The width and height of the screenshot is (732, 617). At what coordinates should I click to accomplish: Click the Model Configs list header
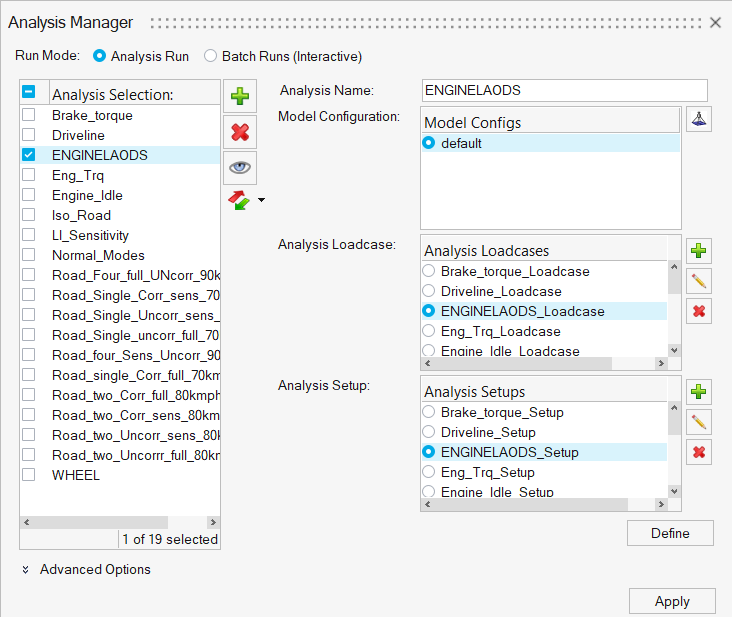pyautogui.click(x=551, y=122)
